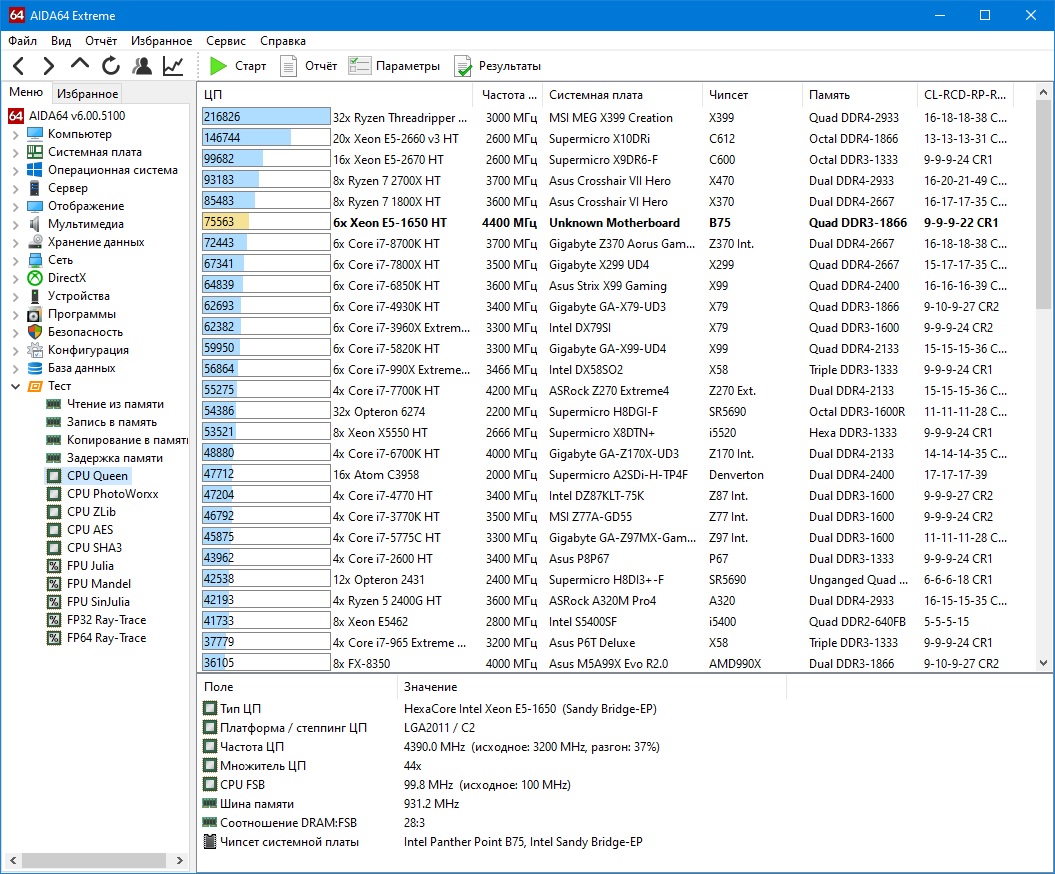
Task: Go forward using the right arrow toolbar icon
Action: click(x=48, y=66)
